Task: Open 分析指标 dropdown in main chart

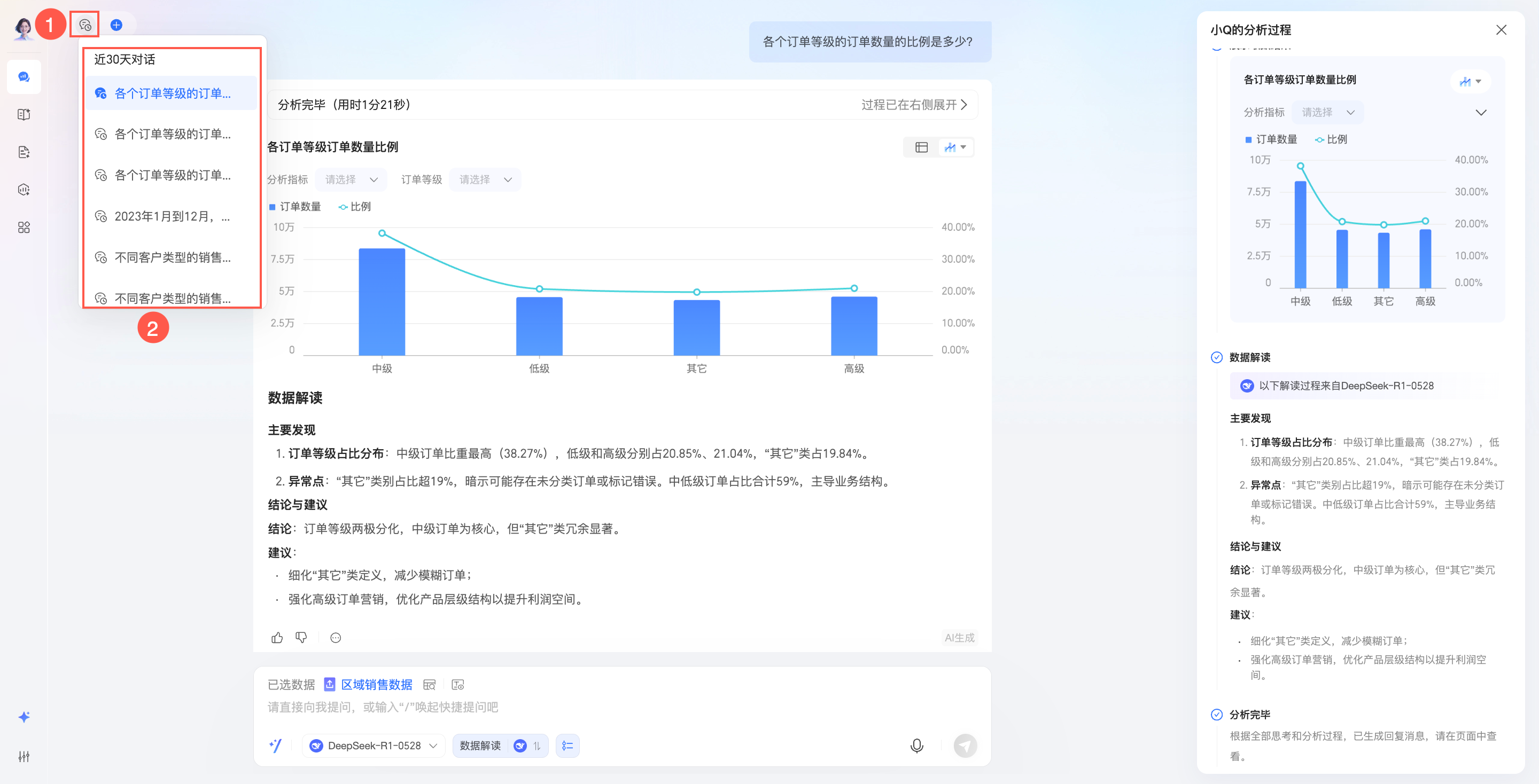Action: 351,180
